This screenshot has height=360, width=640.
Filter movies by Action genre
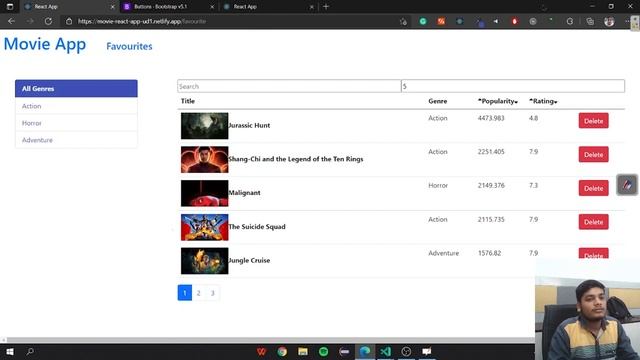point(76,106)
